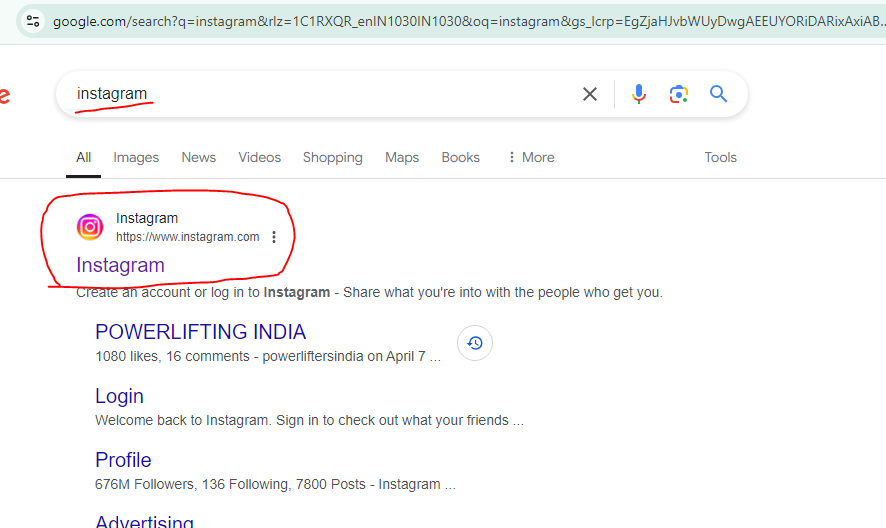Click the history clock icon near Powerlifting India
The width and height of the screenshot is (886, 528).
[x=475, y=343]
